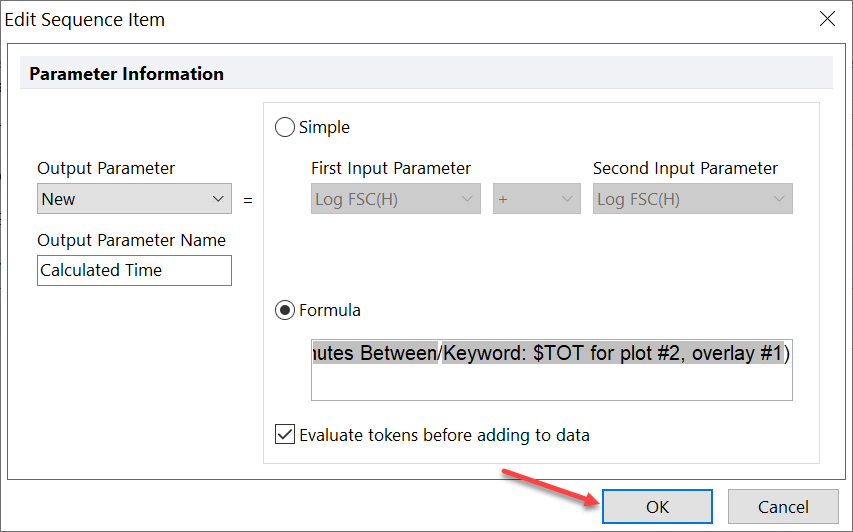Click the Calculated Time name field

(x=134, y=270)
